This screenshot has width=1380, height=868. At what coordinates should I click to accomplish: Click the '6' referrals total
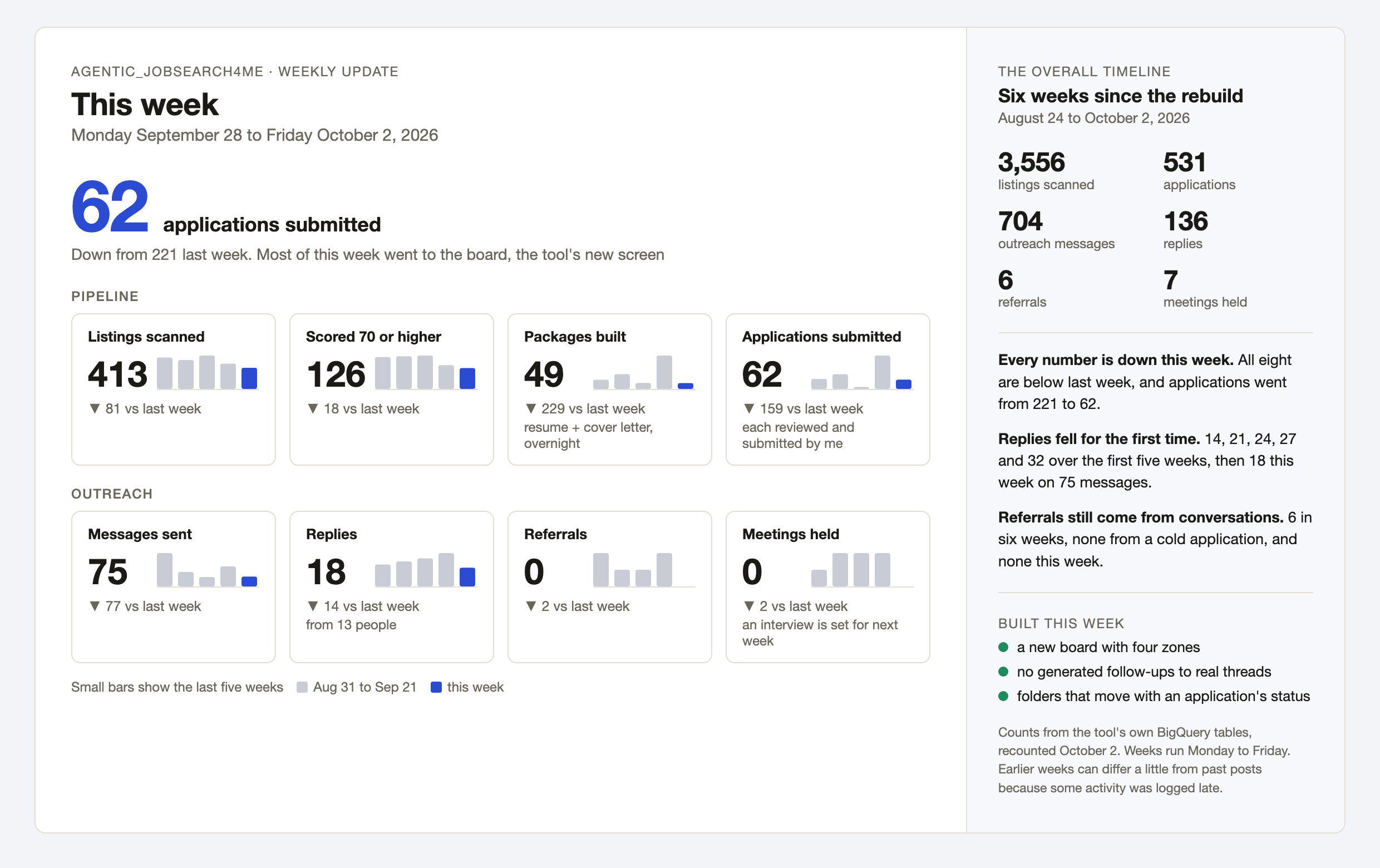(x=1005, y=280)
